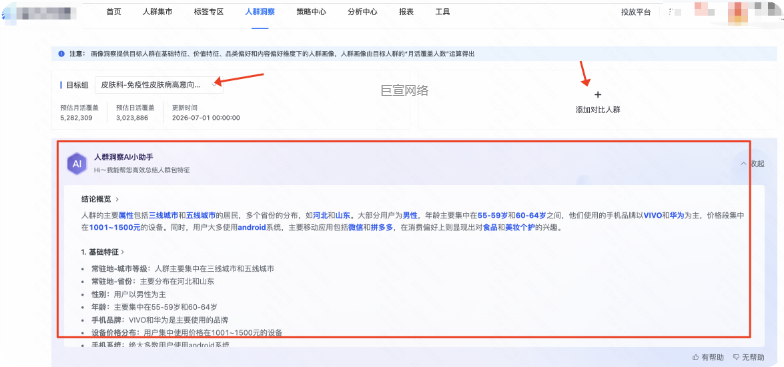Click the 添加对比人群 label
This screenshot has width=784, height=367.
[598, 109]
